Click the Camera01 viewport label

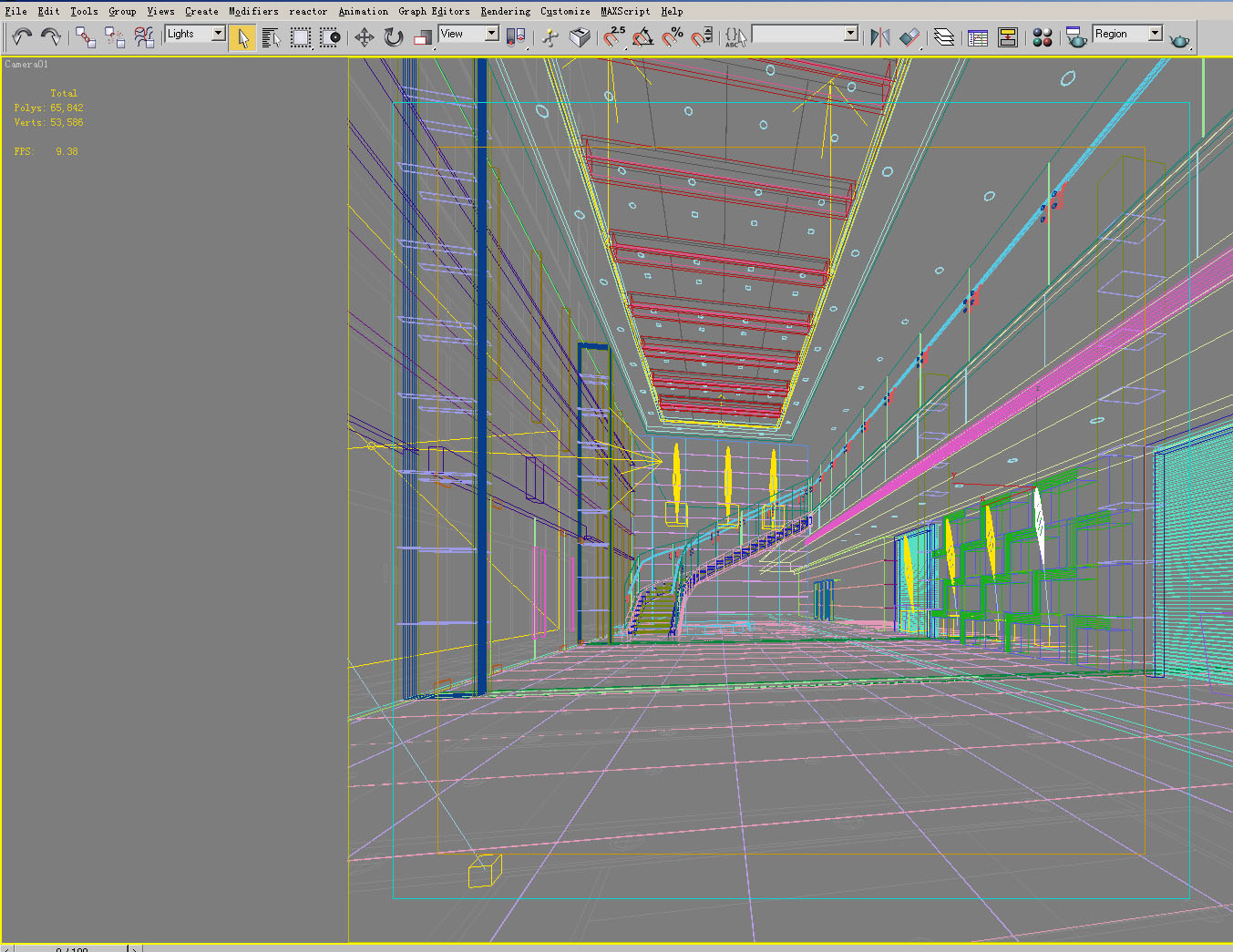26,65
